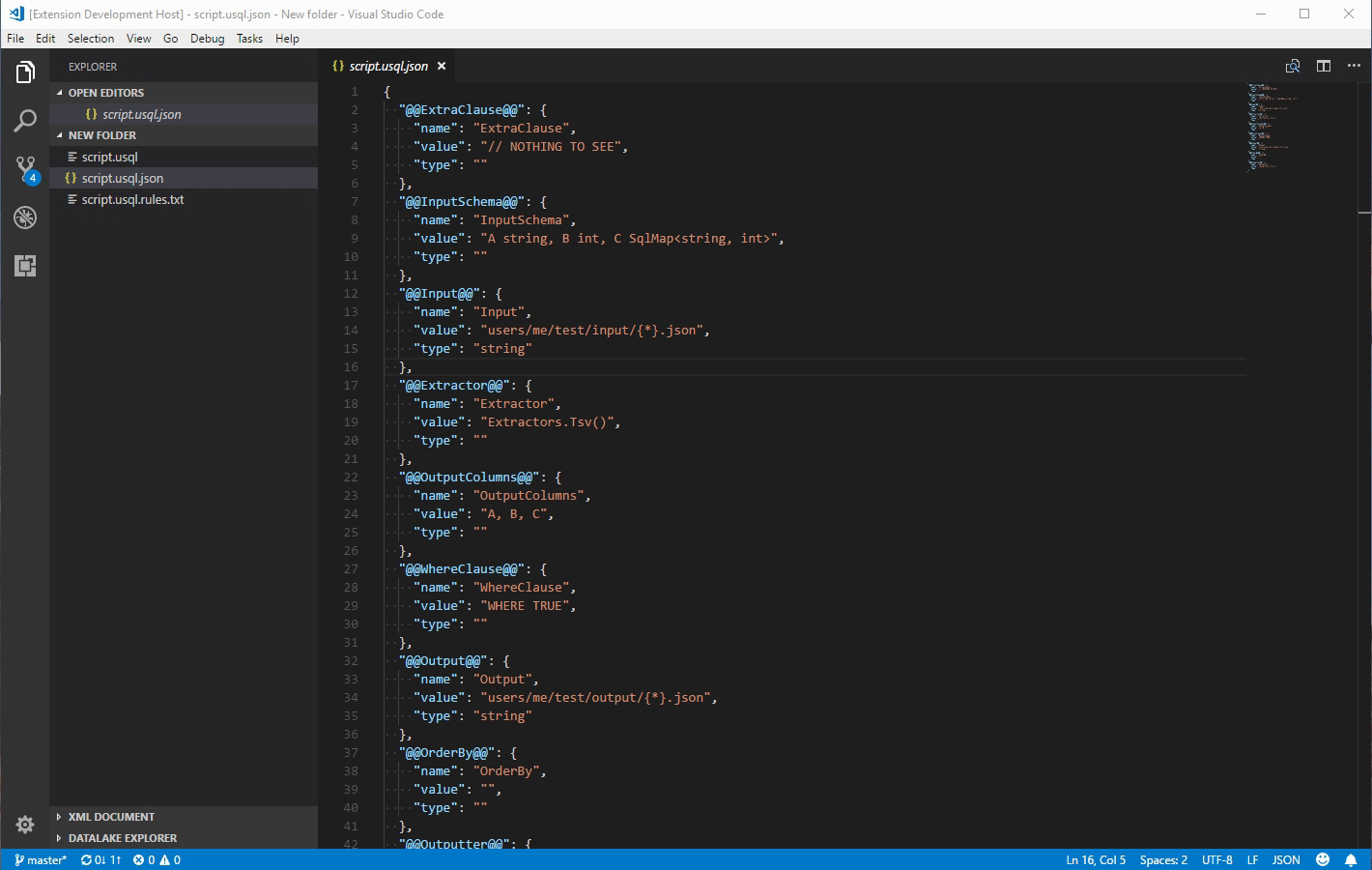Image resolution: width=1372 pixels, height=870 pixels.
Task: Change indentation via Spaces: 2
Action: point(1163,859)
